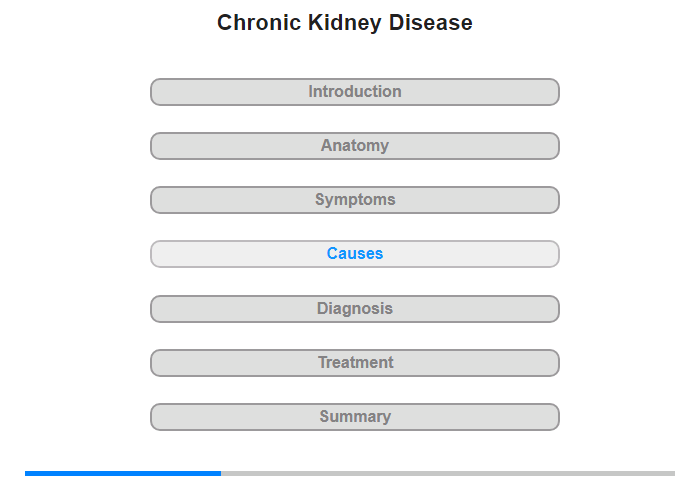This screenshot has width=700, height=480.
Task: Click the word Kidney in the heading
Action: click(344, 23)
